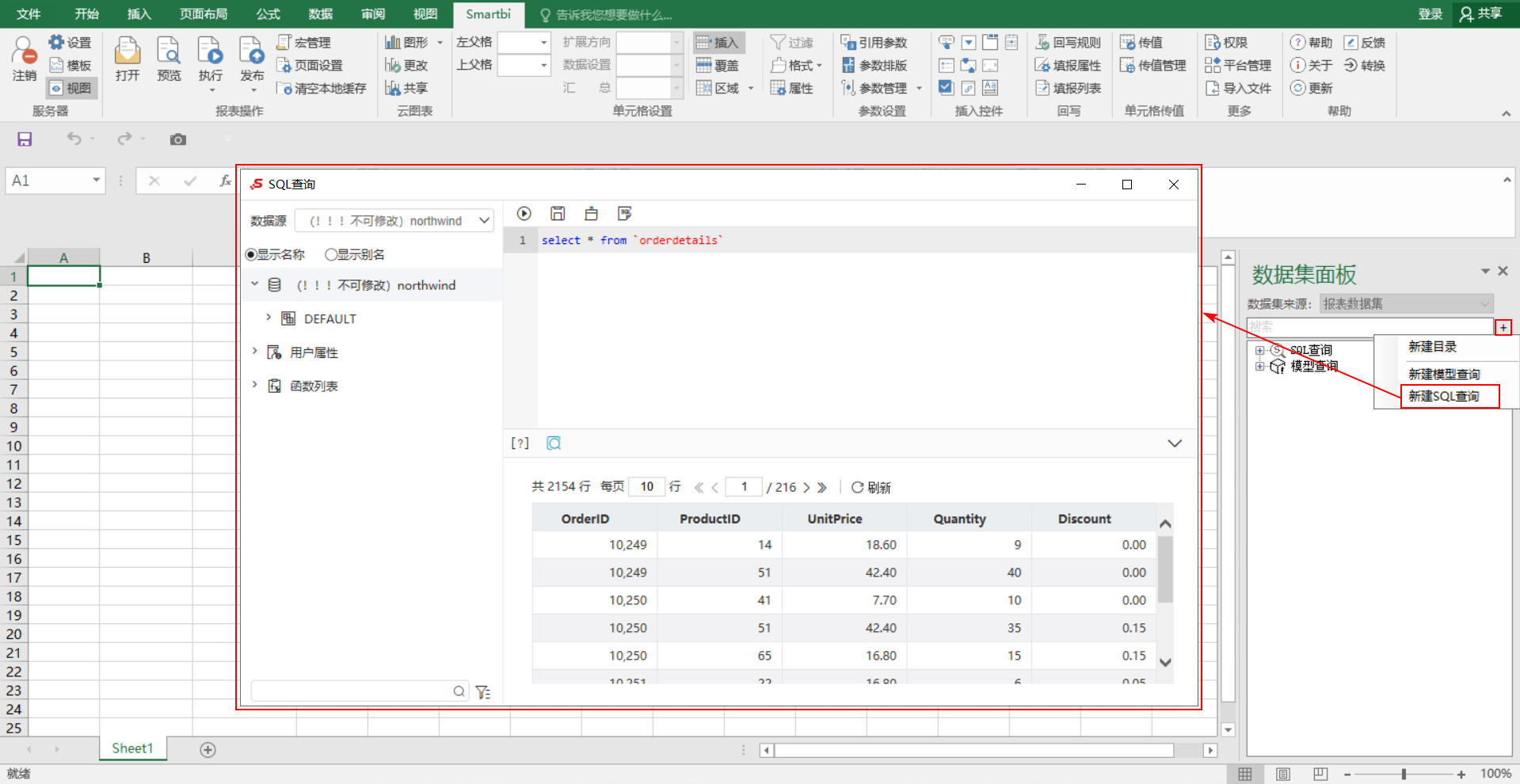Screen dimensions: 1520x784
Task: Click 页面设置 page setup
Action: pyautogui.click(x=310, y=65)
